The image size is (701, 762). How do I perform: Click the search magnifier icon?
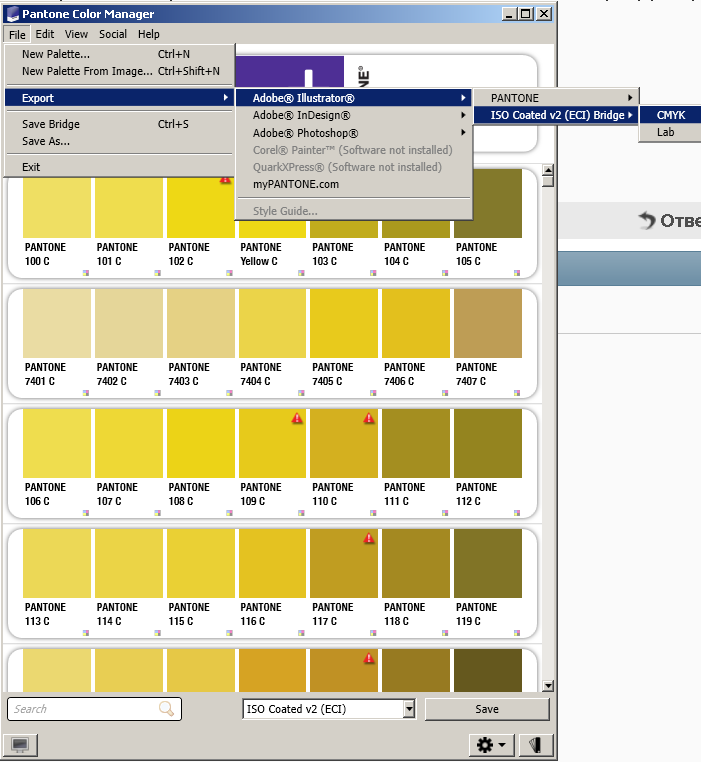point(166,709)
